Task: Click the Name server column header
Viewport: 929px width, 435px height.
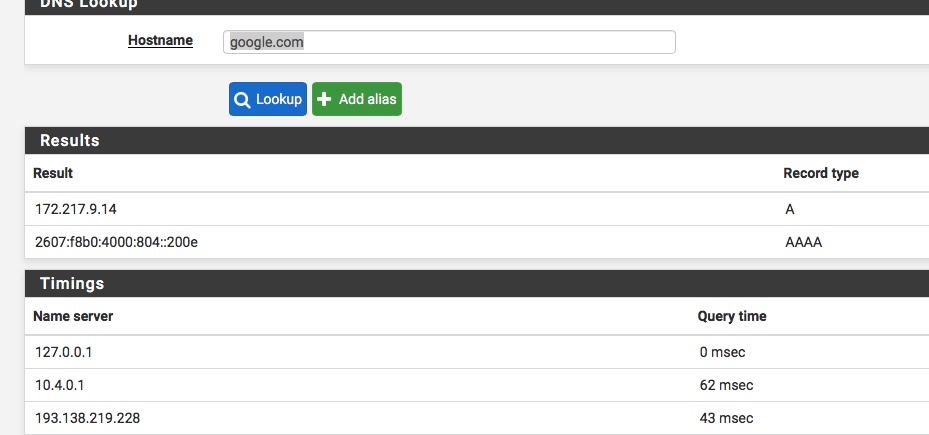Action: point(73,316)
